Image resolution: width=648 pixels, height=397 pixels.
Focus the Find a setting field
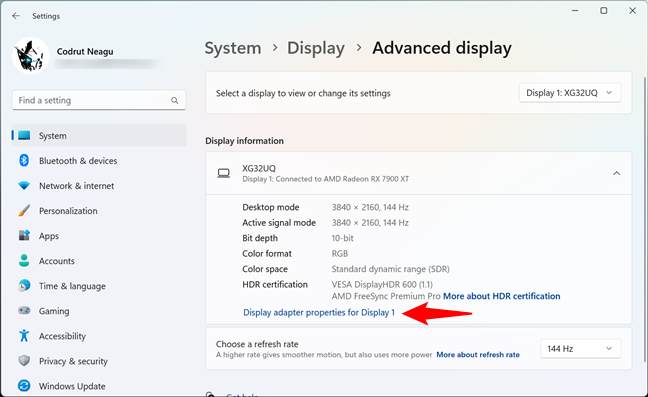click(x=99, y=100)
